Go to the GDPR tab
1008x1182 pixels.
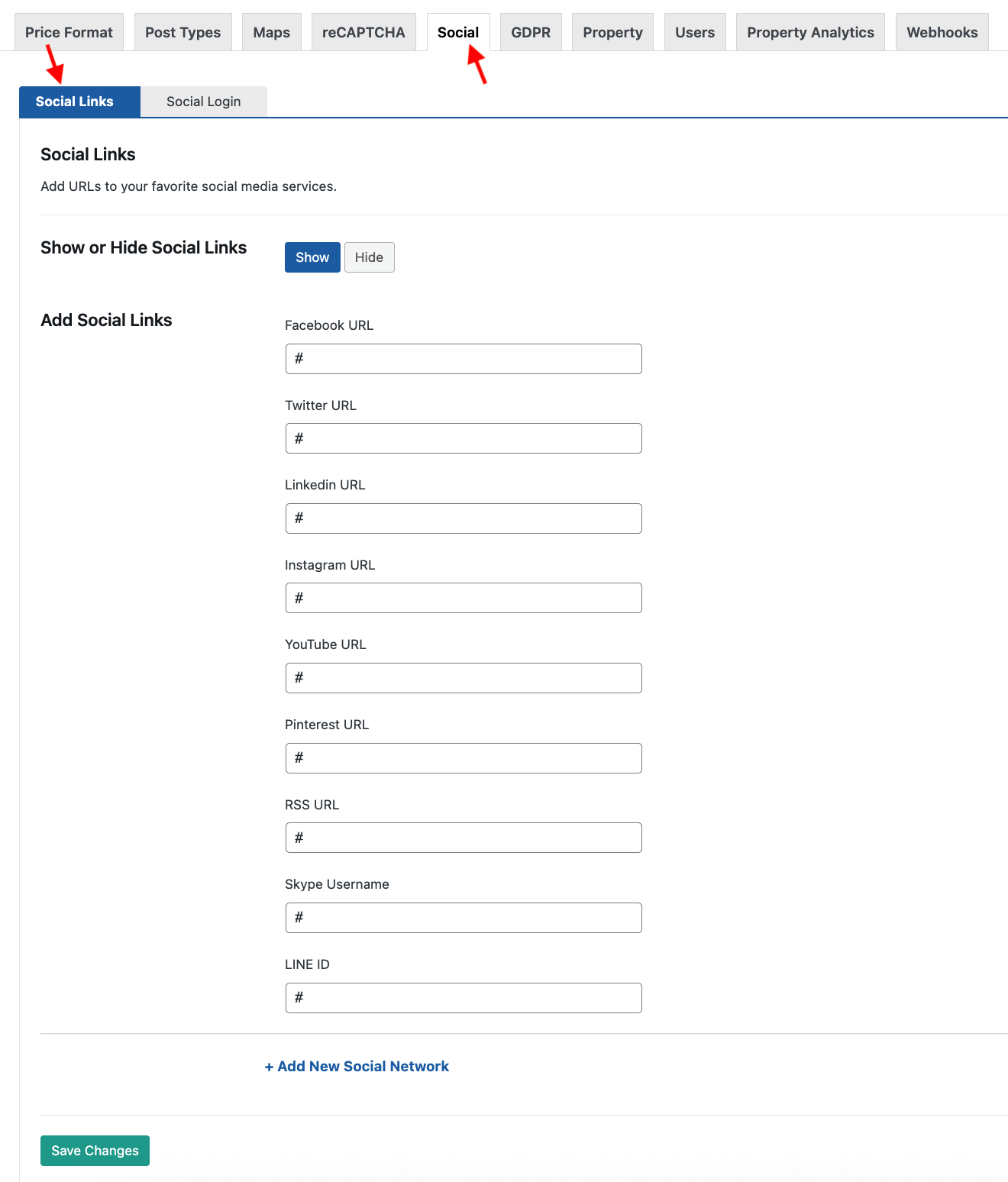pyautogui.click(x=531, y=32)
